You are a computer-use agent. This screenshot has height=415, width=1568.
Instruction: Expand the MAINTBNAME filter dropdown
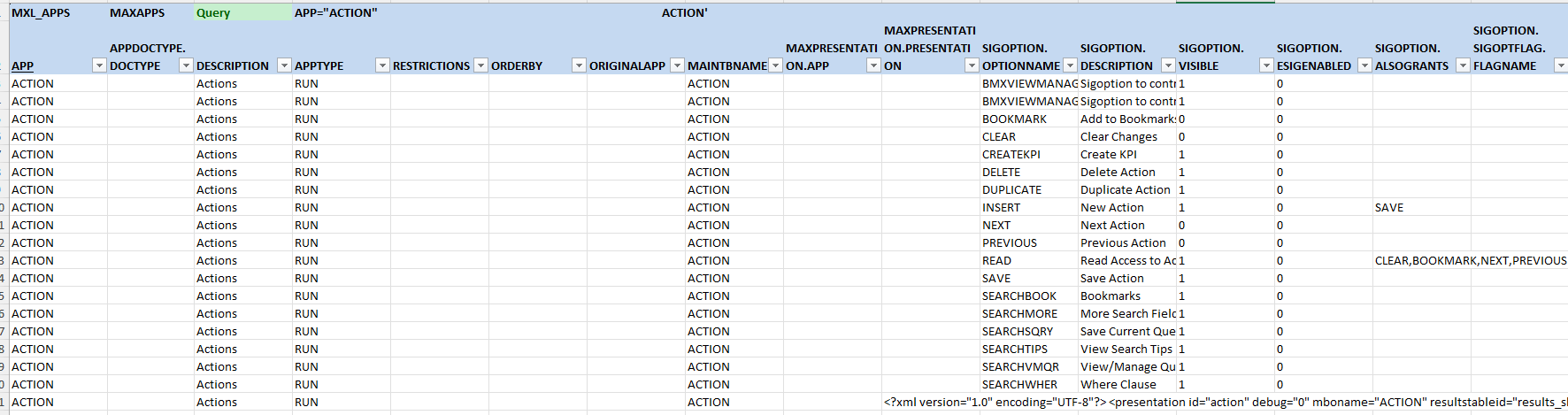[775, 65]
